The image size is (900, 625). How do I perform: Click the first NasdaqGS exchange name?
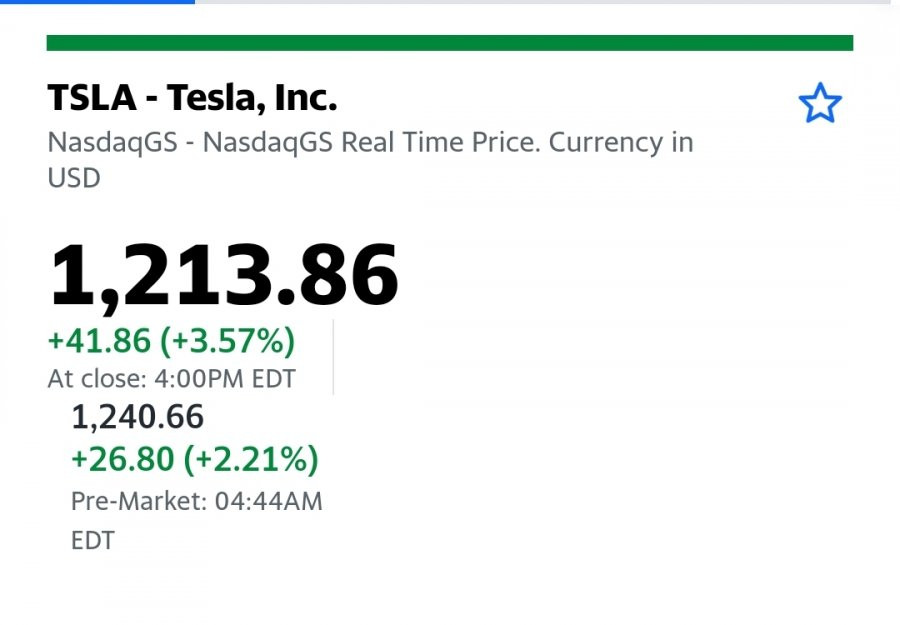click(x=112, y=142)
